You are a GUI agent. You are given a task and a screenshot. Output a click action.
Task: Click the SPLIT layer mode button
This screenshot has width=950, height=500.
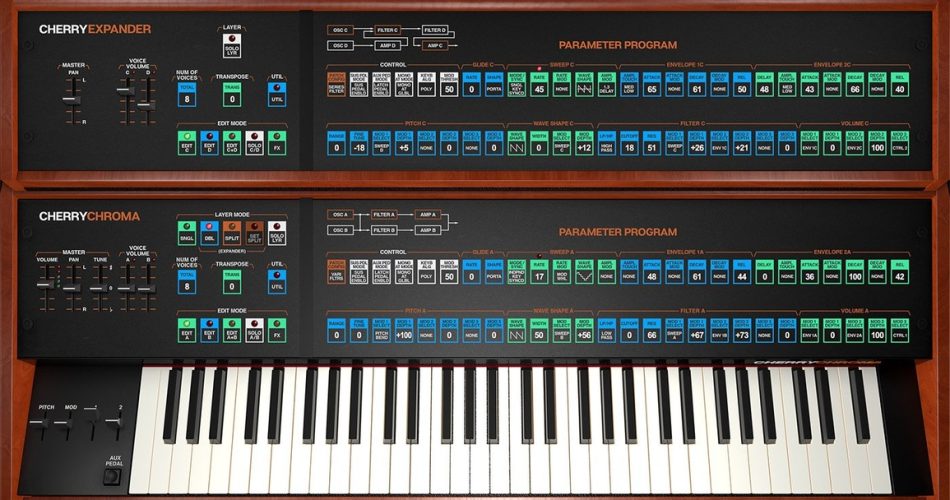tap(231, 233)
